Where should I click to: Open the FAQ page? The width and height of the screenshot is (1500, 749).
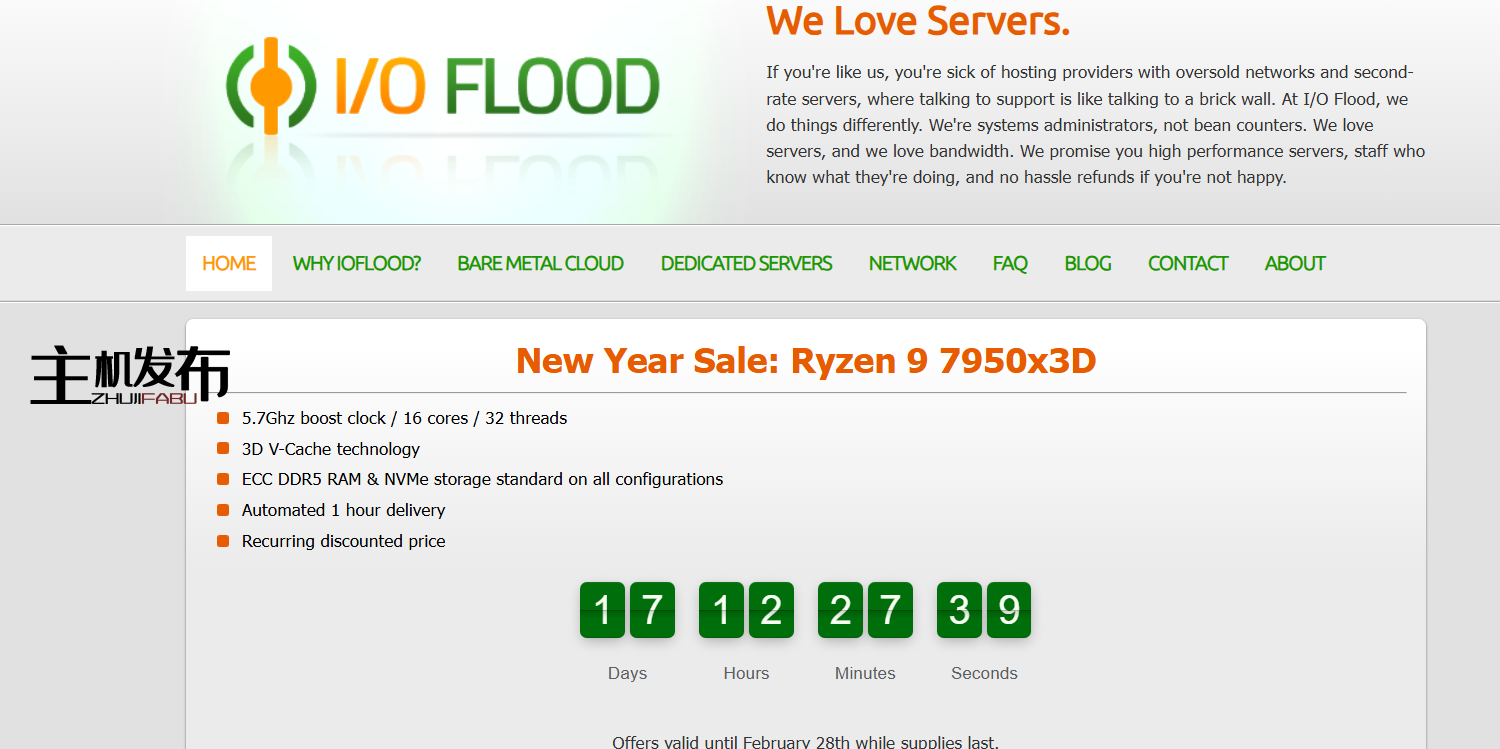pos(1010,264)
